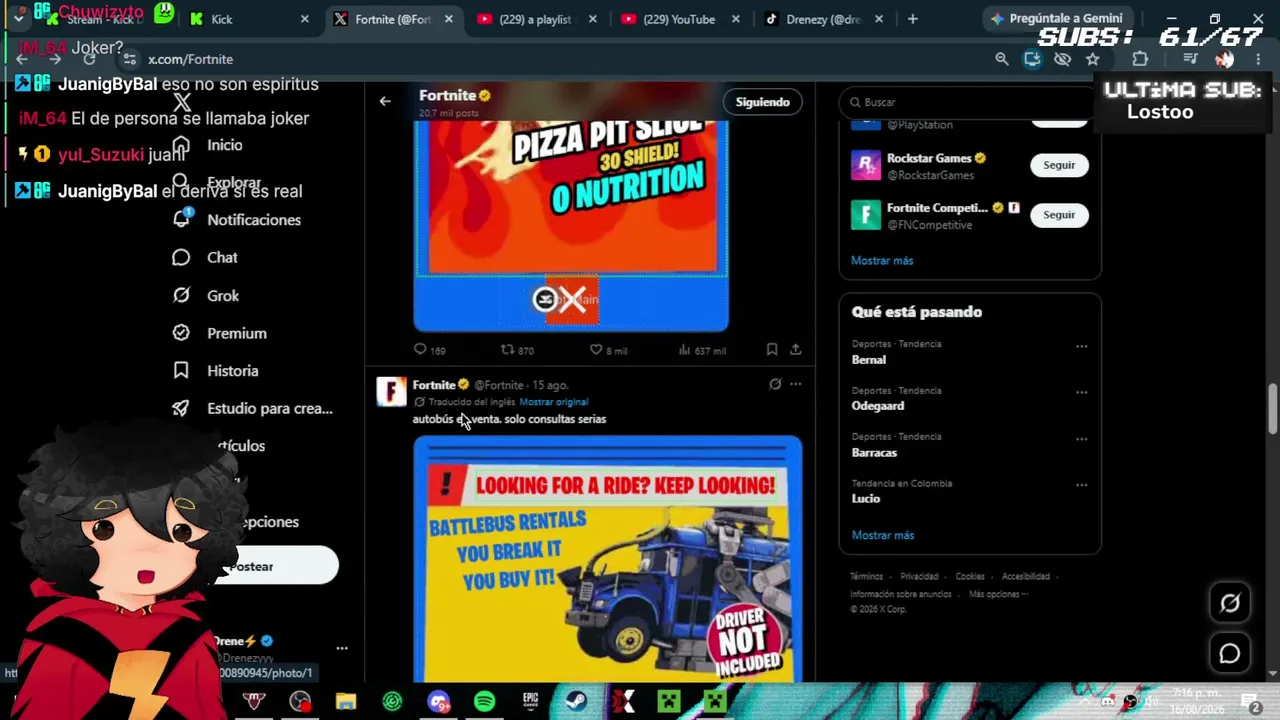Open Historia in the X sidebar
The image size is (1280, 720).
tap(215, 371)
